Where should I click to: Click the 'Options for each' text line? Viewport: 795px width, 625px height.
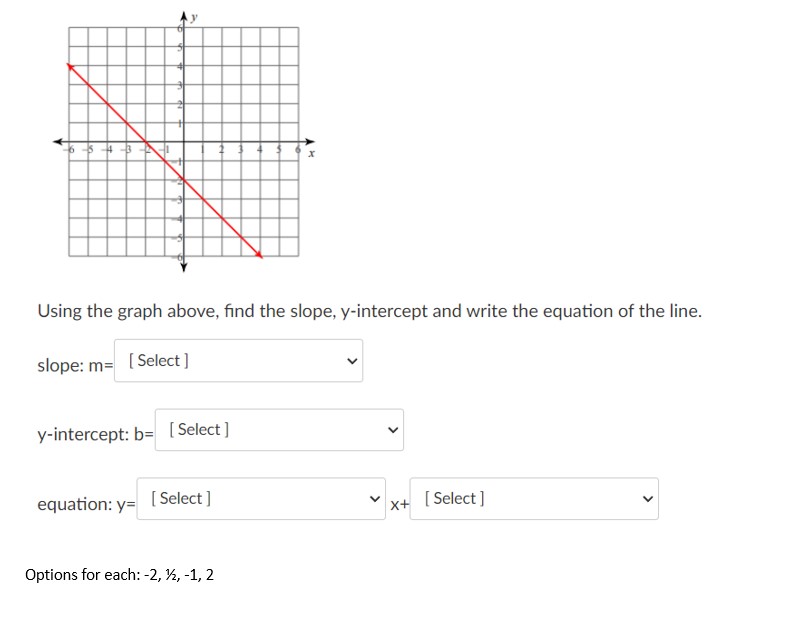pos(120,574)
